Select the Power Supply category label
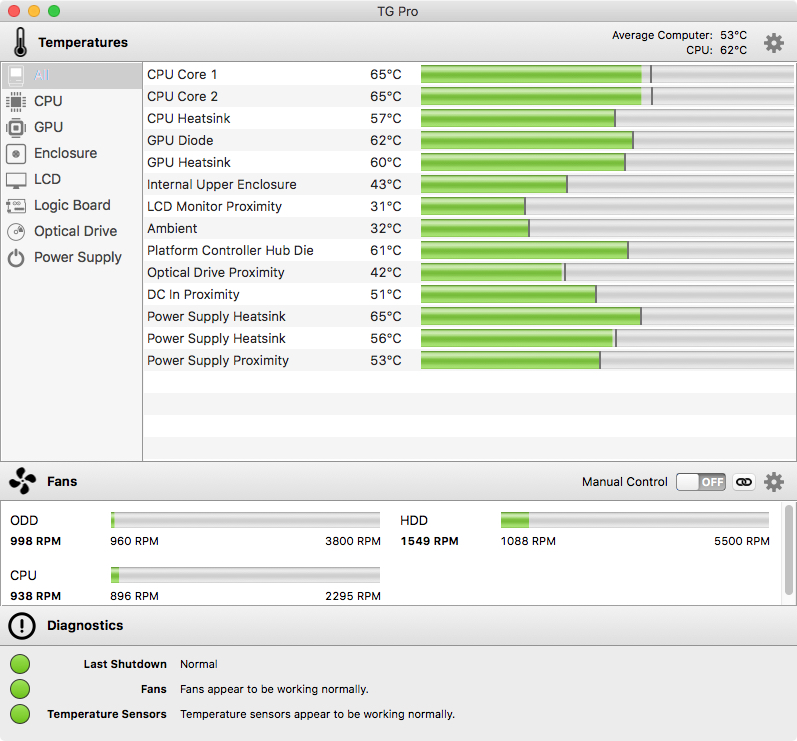The image size is (797, 741). click(78, 257)
